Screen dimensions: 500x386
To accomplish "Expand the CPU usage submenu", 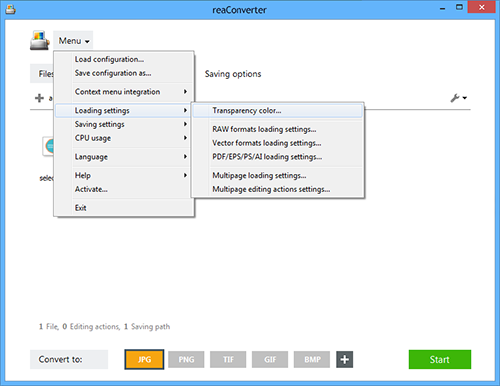I will pyautogui.click(x=124, y=138).
